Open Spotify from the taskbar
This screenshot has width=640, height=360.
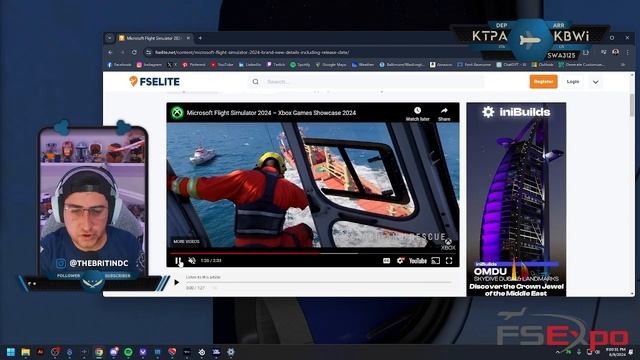tap(128, 352)
